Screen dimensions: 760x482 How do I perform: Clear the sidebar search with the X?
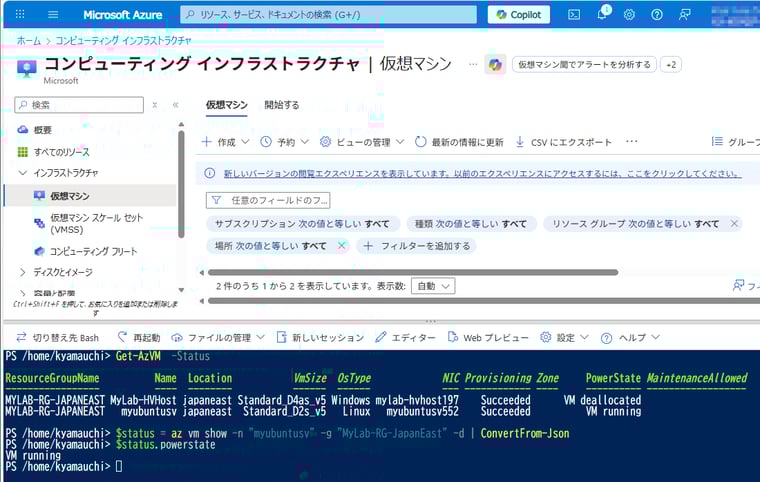click(155, 105)
